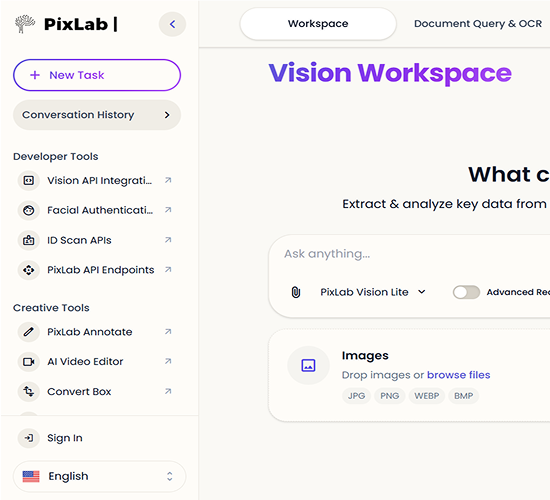Open external link arrow beside PixLab Annotate
The width and height of the screenshot is (550, 500).
(168, 331)
